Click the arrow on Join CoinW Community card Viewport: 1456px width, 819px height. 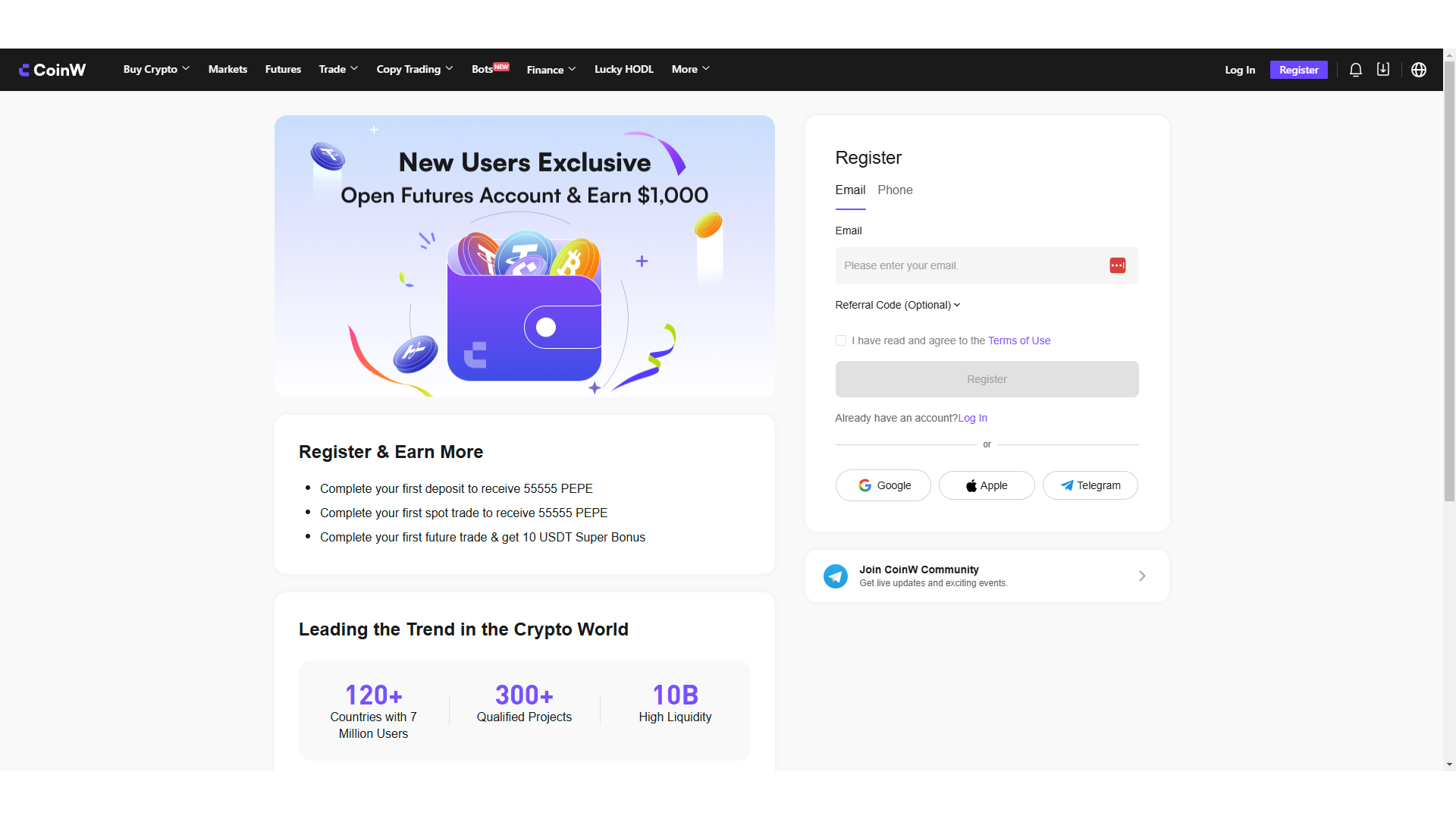[x=1142, y=576]
